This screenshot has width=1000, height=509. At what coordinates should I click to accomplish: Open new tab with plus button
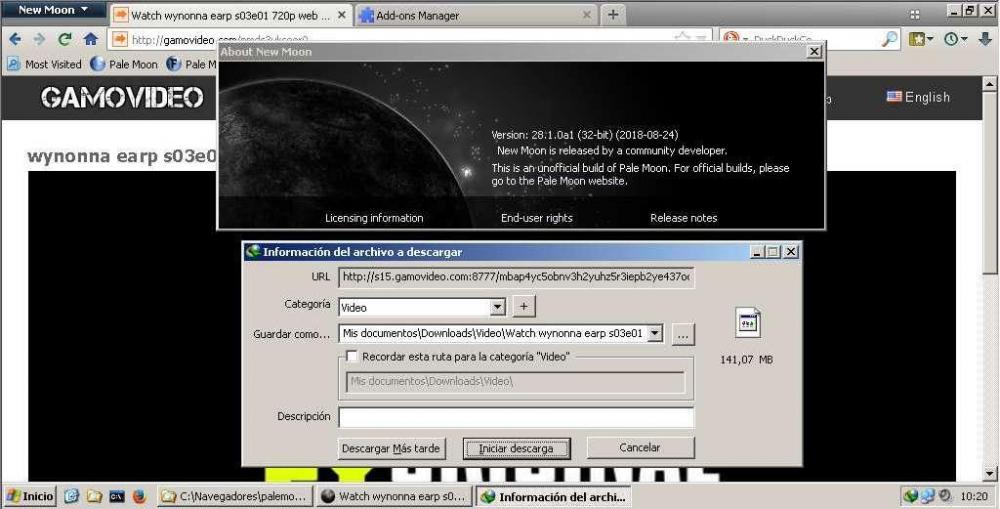612,14
